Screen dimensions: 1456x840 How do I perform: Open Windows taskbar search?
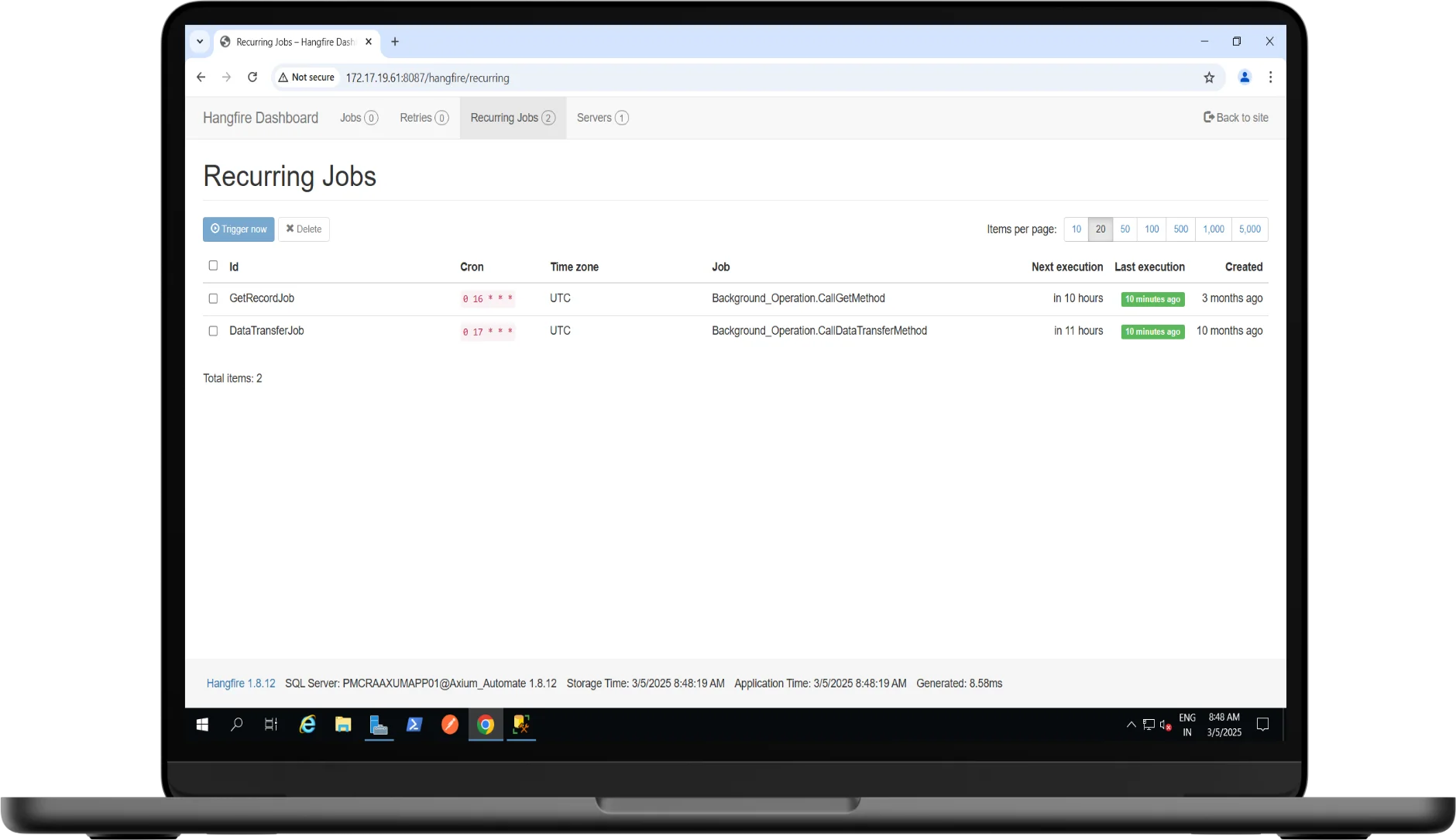click(237, 725)
